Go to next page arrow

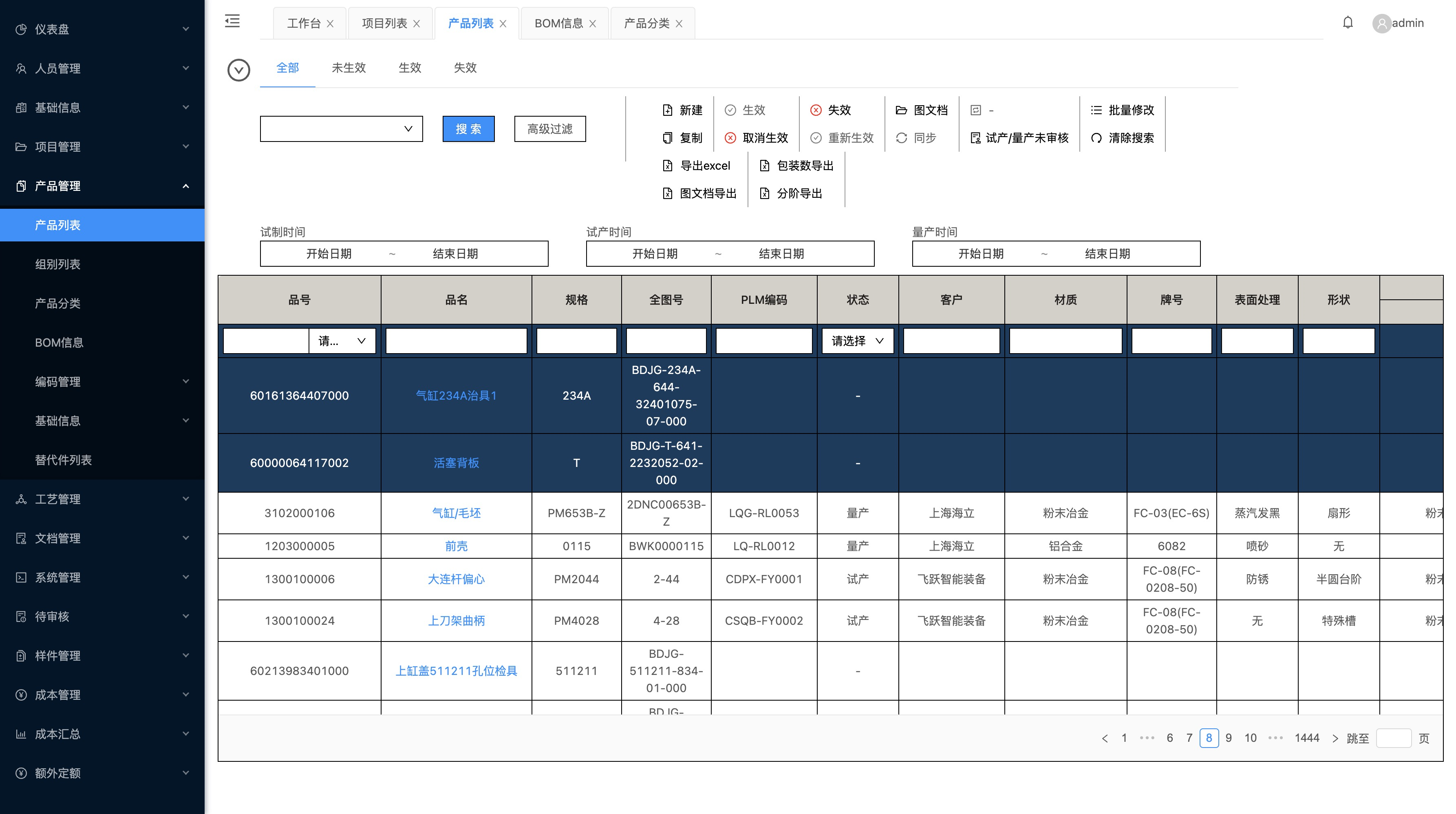point(1335,738)
